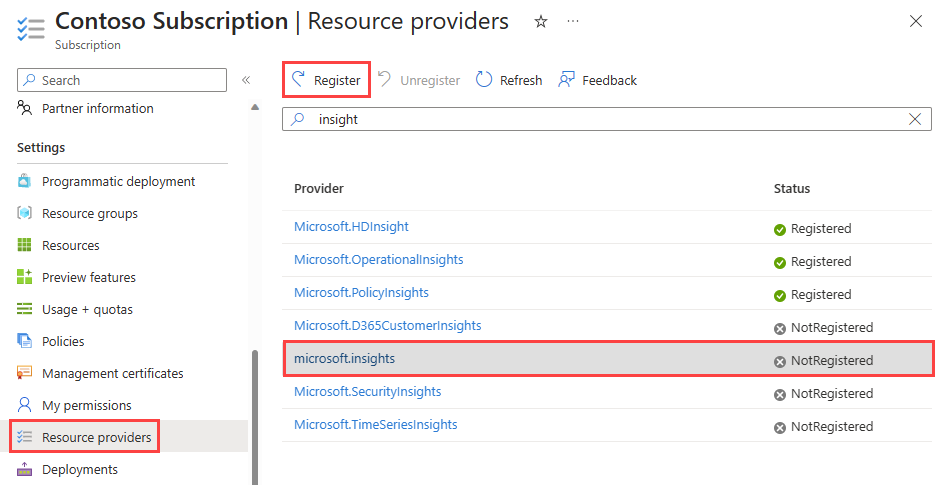947x485 pixels.
Task: Go to Policies in the Settings menu
Action: [63, 341]
